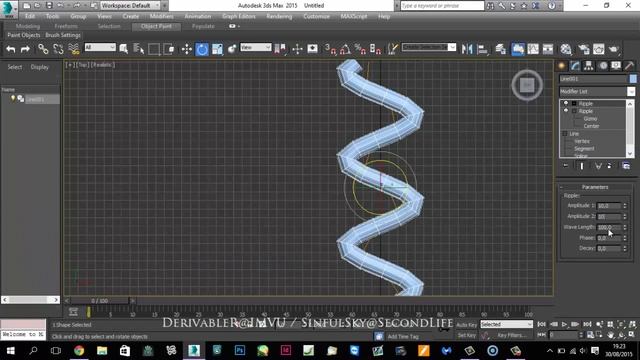Activate the Select and Scale tool

[x=217, y=49]
